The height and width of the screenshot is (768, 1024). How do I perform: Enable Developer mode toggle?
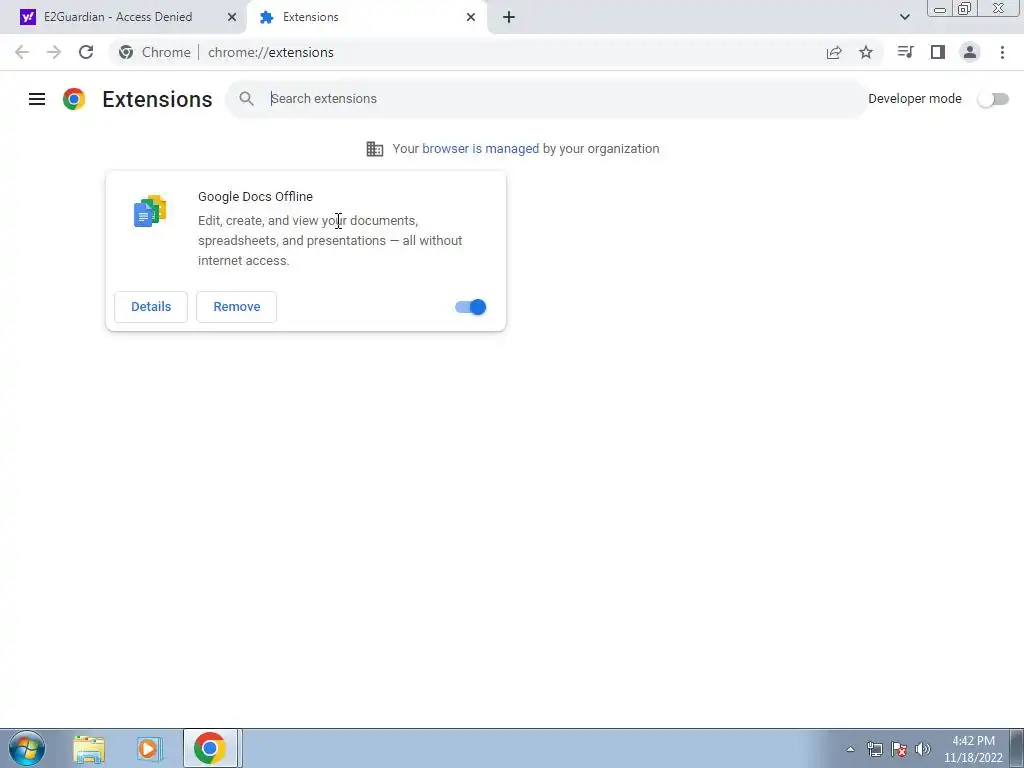coord(993,99)
